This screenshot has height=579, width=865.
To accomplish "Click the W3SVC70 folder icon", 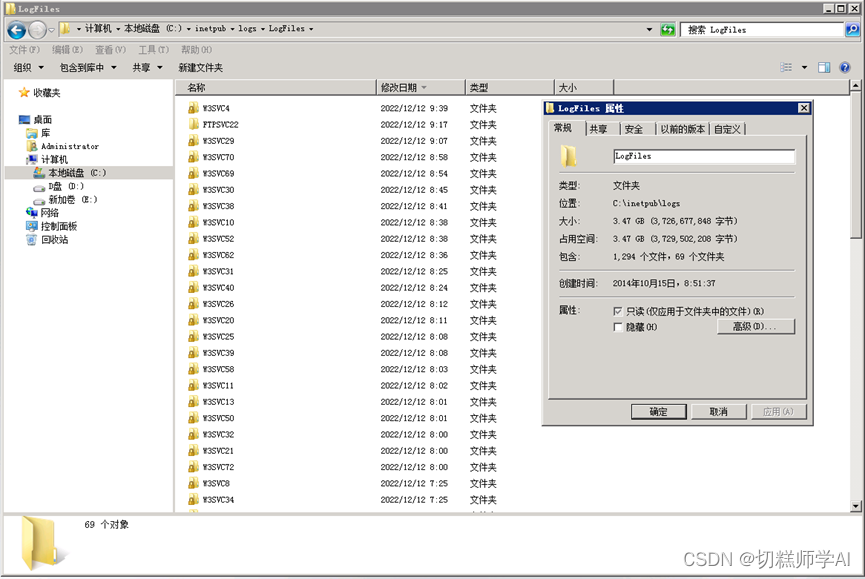I will tap(193, 157).
